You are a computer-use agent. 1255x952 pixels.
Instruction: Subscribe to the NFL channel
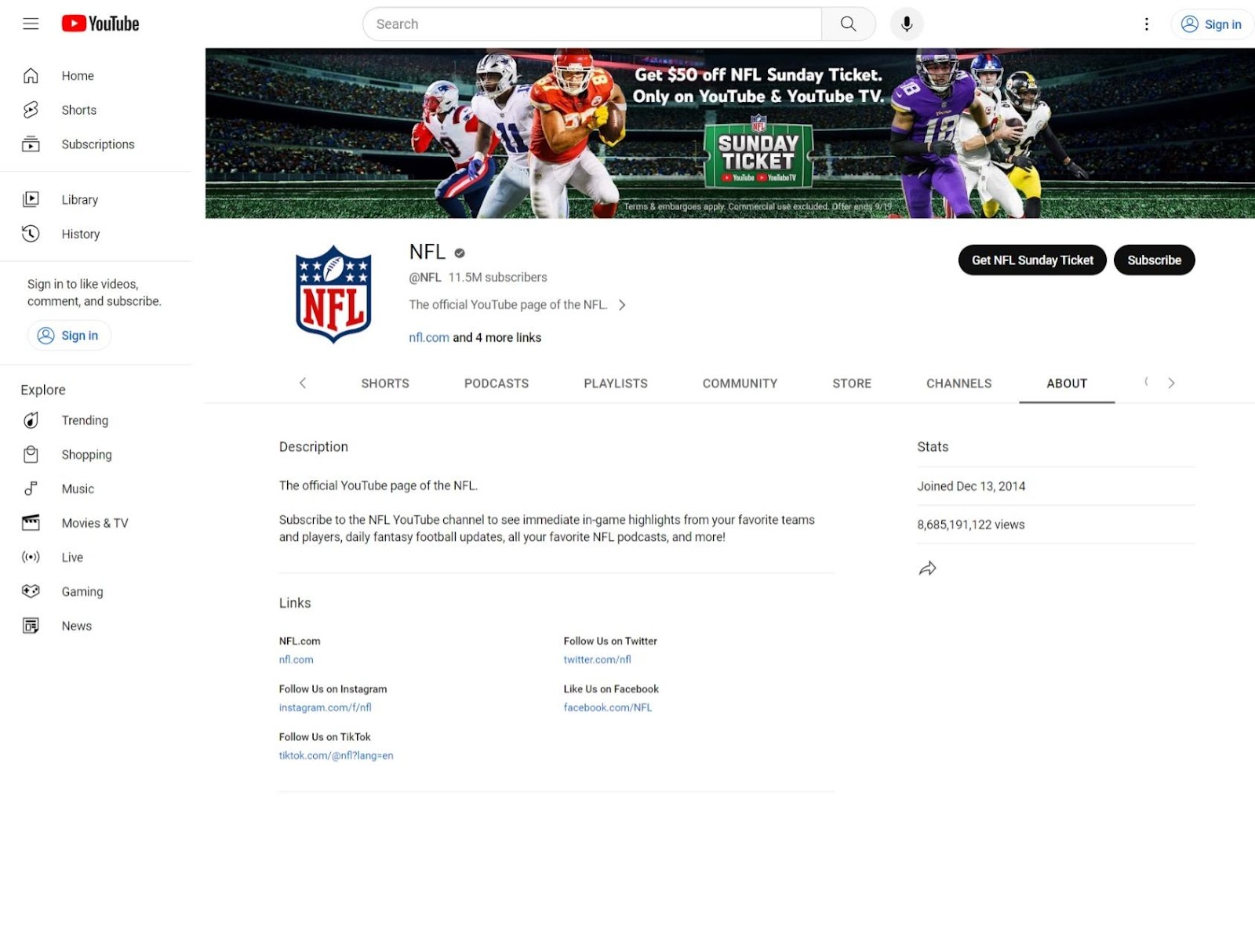pyautogui.click(x=1154, y=260)
